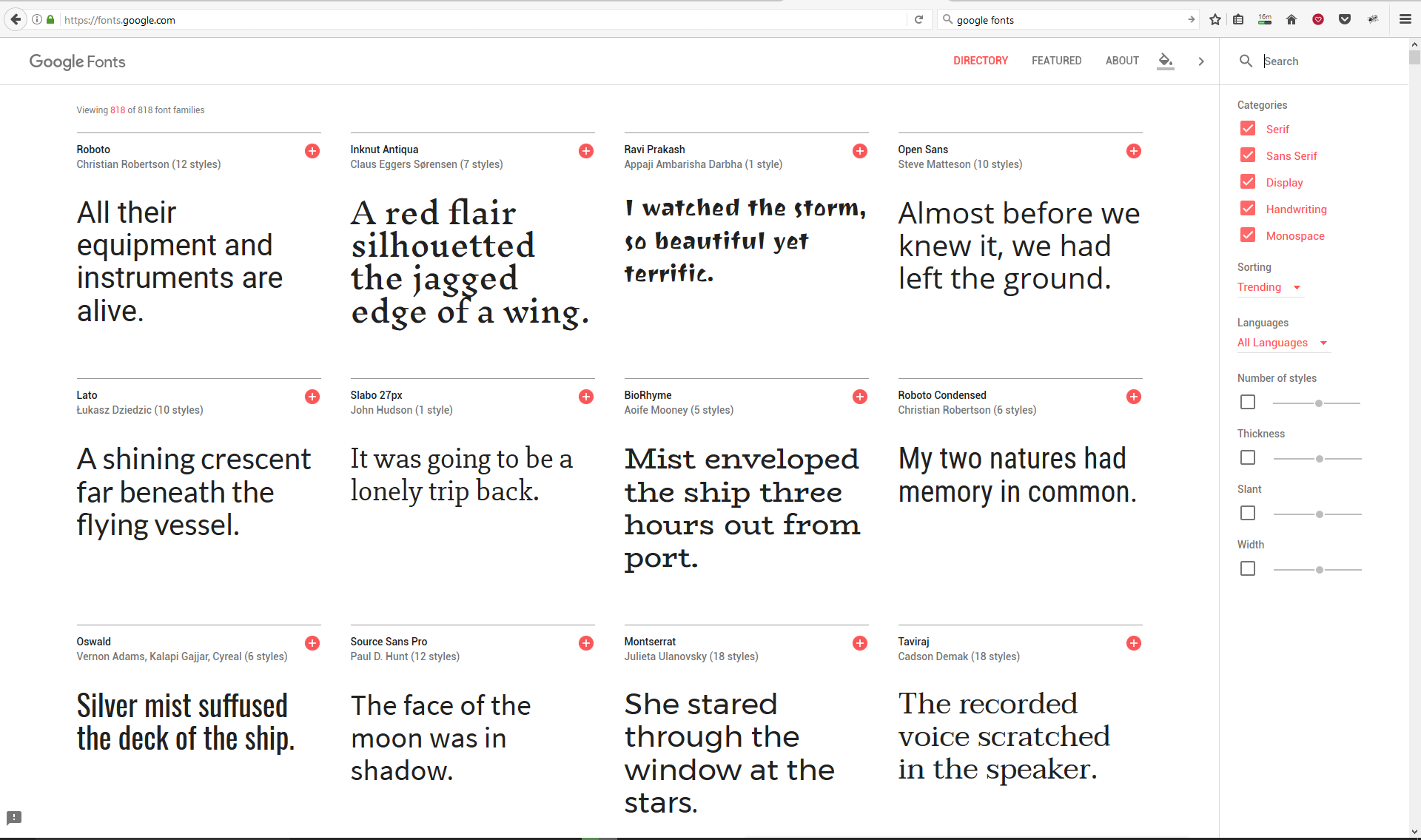
Task: Add Inknut Antiqua with plus icon
Action: tap(586, 151)
